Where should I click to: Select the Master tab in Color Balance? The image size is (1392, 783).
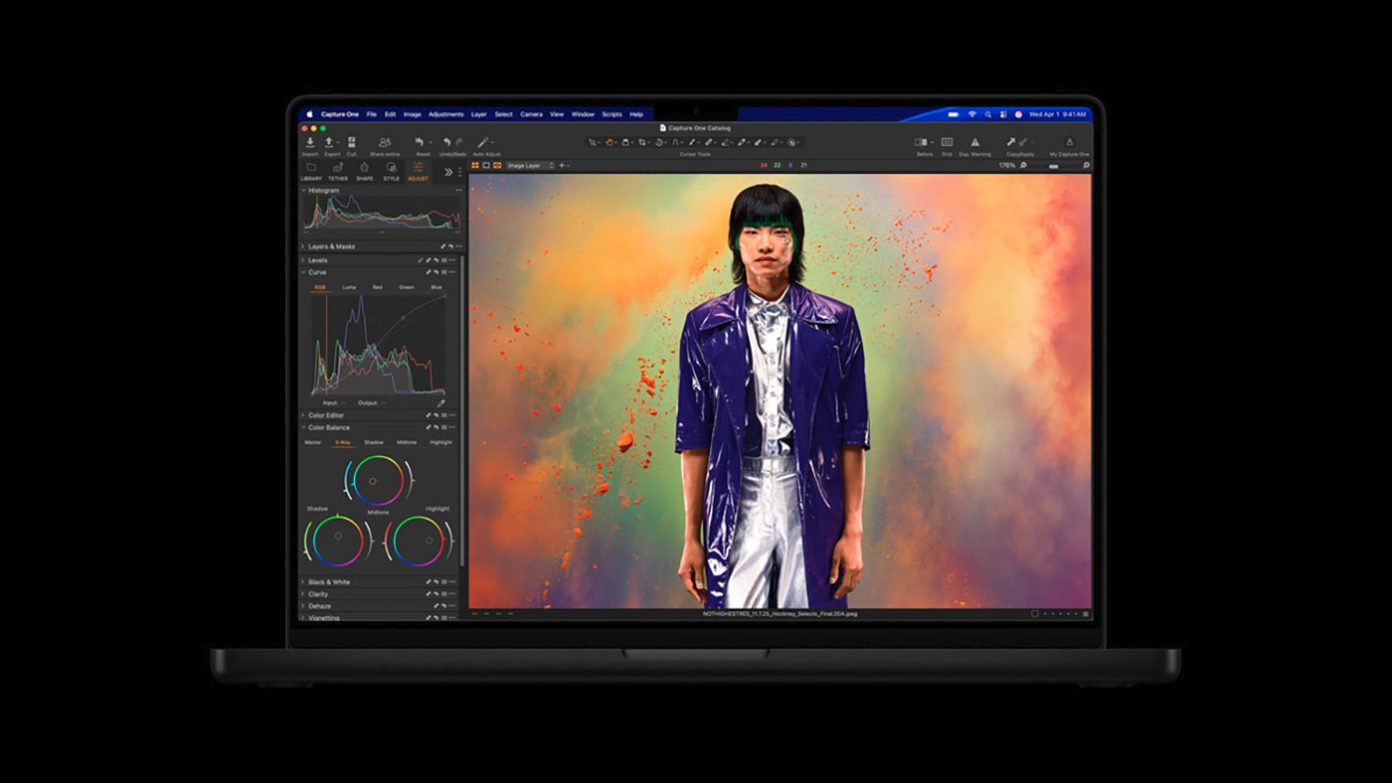[x=313, y=442]
